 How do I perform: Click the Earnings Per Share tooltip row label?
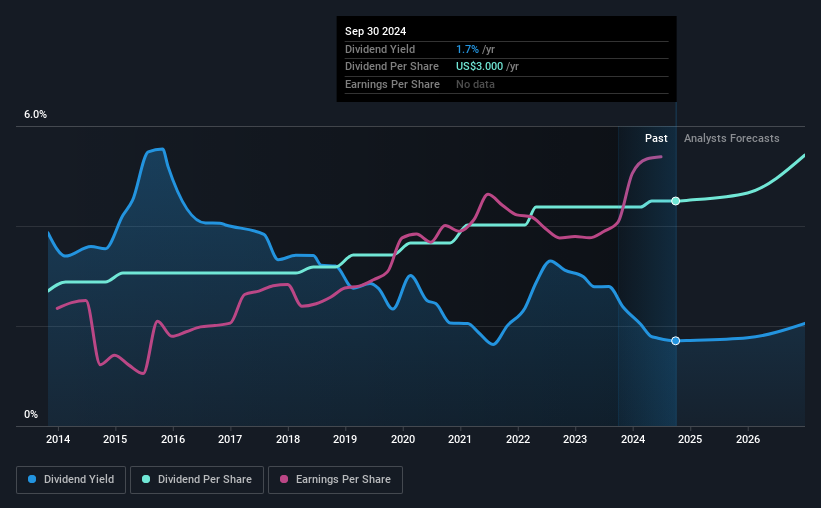point(392,84)
